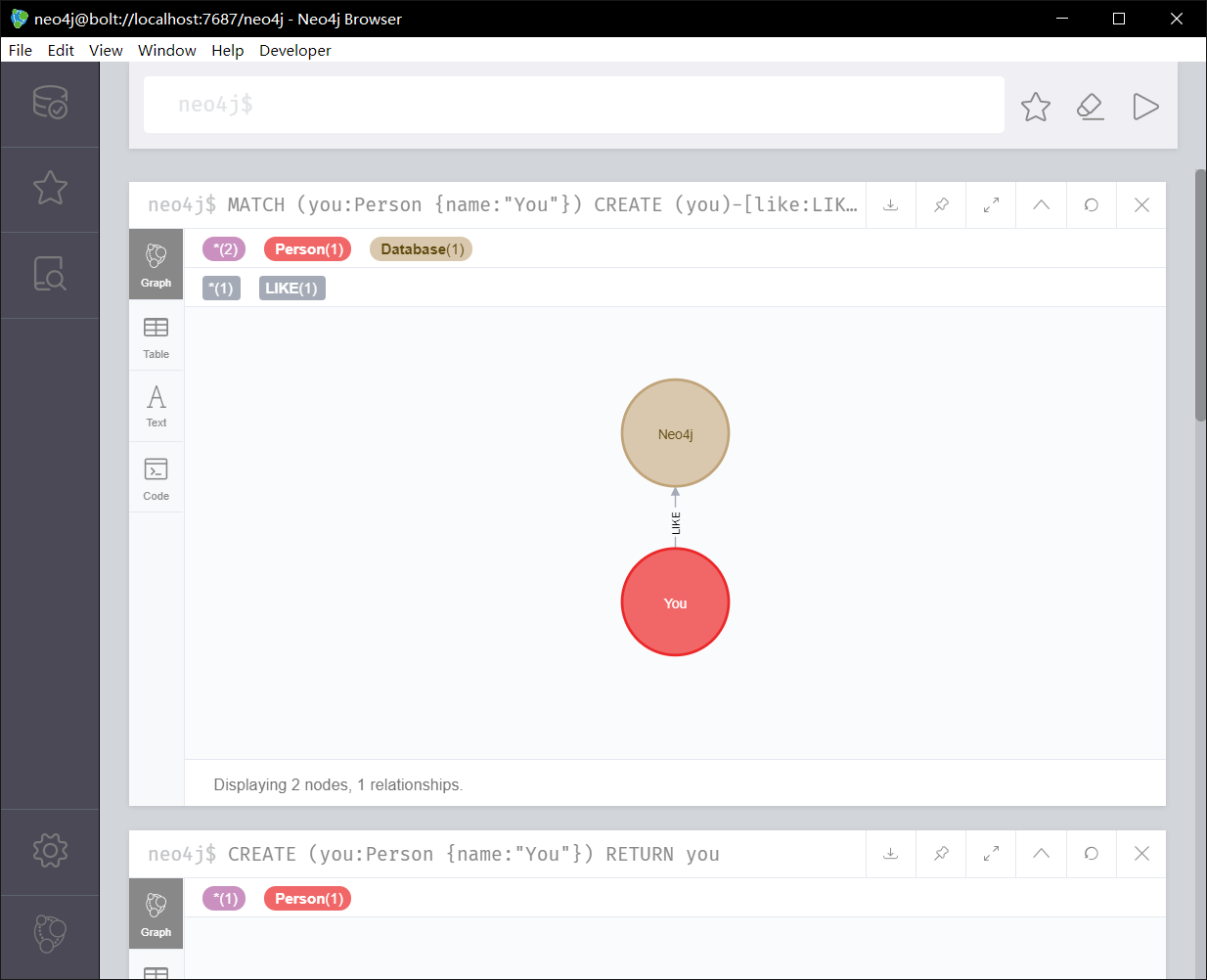Screen dimensions: 1207x980
Task: Open Browser Settings gear icon
Action: 50,850
